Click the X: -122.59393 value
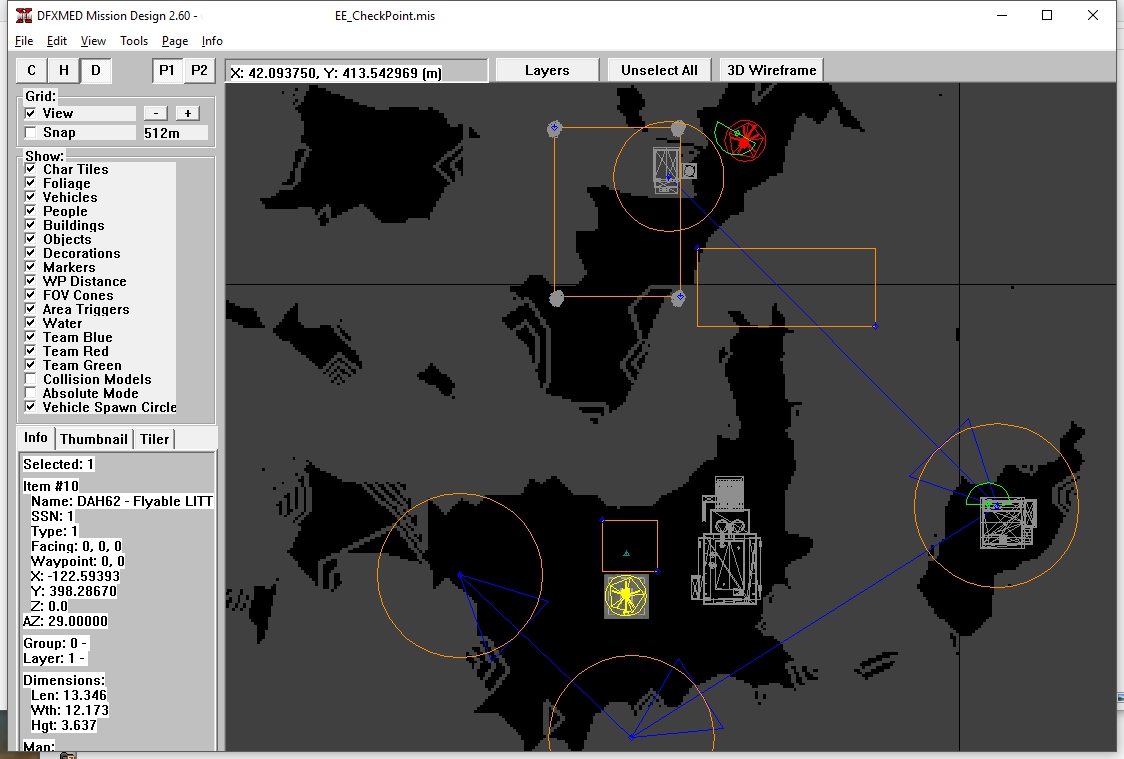Viewport: 1124px width, 759px height. coord(75,576)
